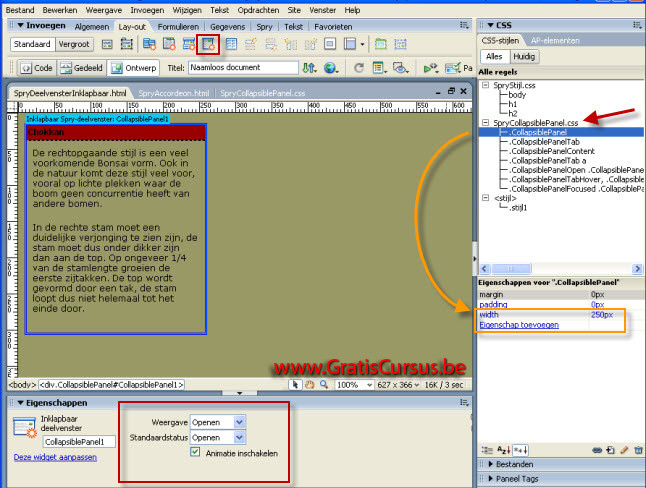Screen dimensions: 646x488
Task: Open the visual aids eye icon
Action: [x=400, y=68]
